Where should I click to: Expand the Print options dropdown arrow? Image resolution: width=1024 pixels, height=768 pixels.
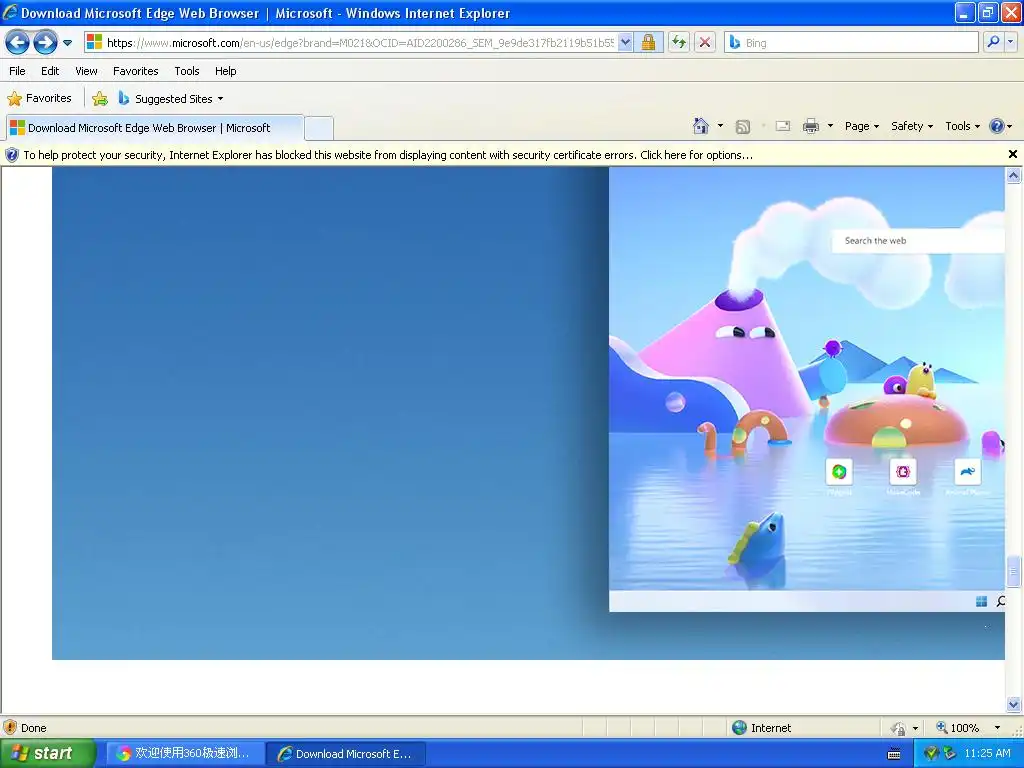click(830, 126)
